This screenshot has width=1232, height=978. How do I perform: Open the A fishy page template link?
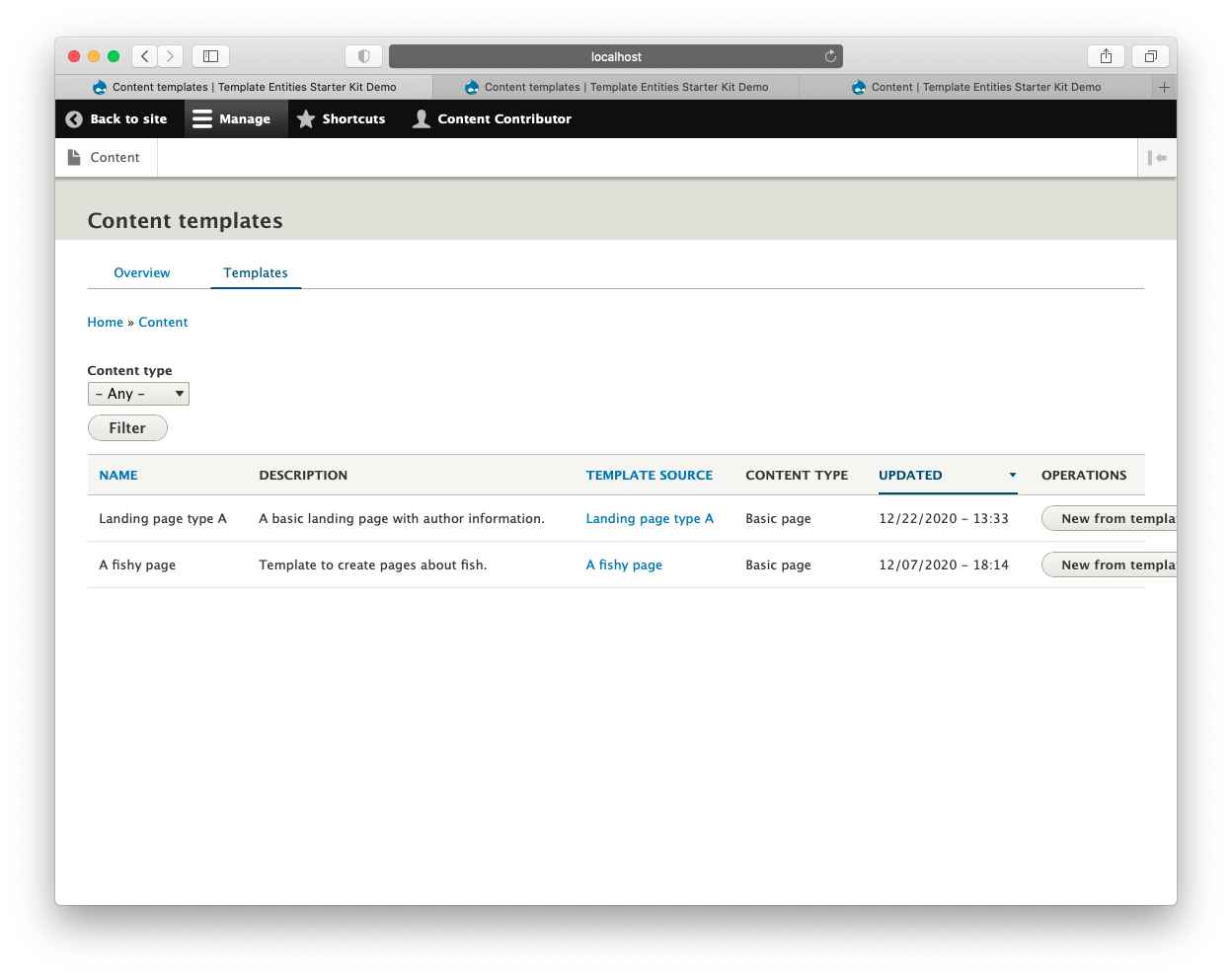click(624, 564)
